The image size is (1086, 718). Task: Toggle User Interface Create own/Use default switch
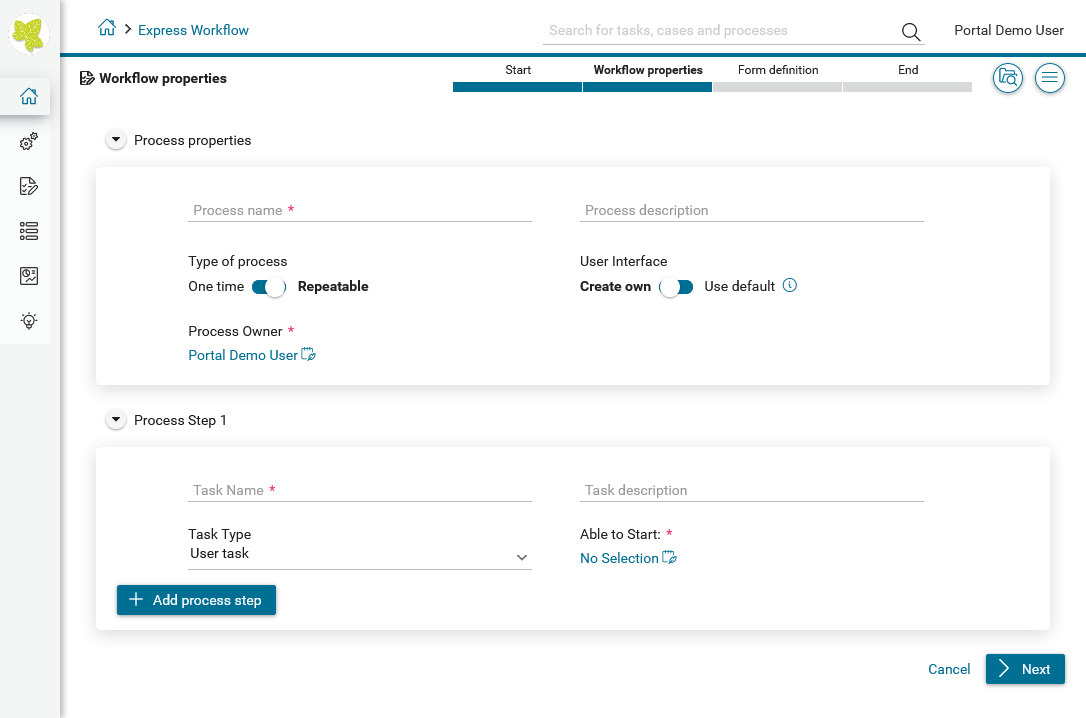[x=676, y=287]
